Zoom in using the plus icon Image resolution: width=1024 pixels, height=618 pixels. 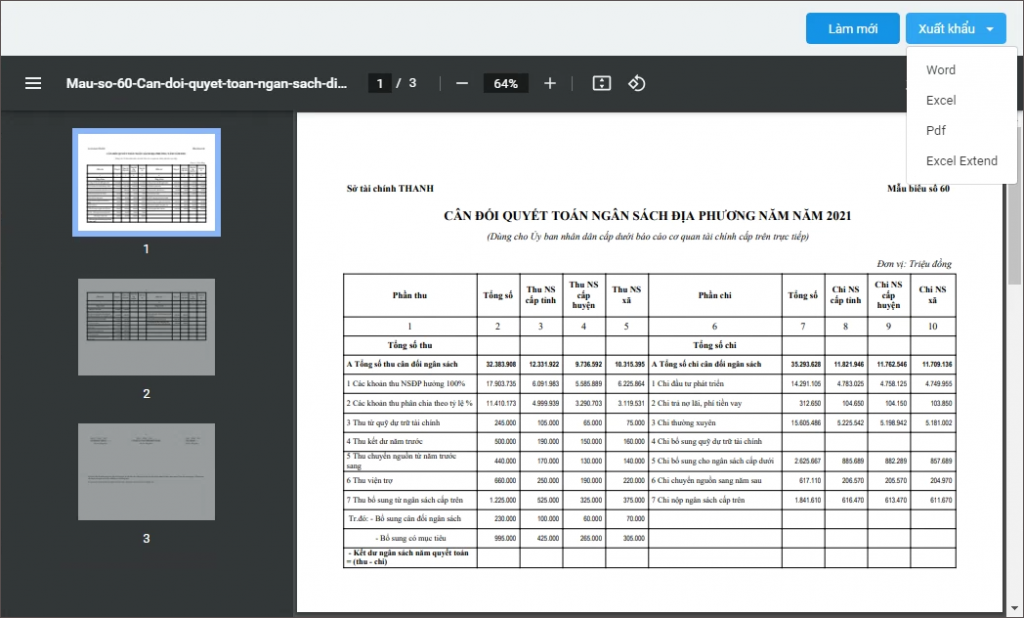[549, 83]
